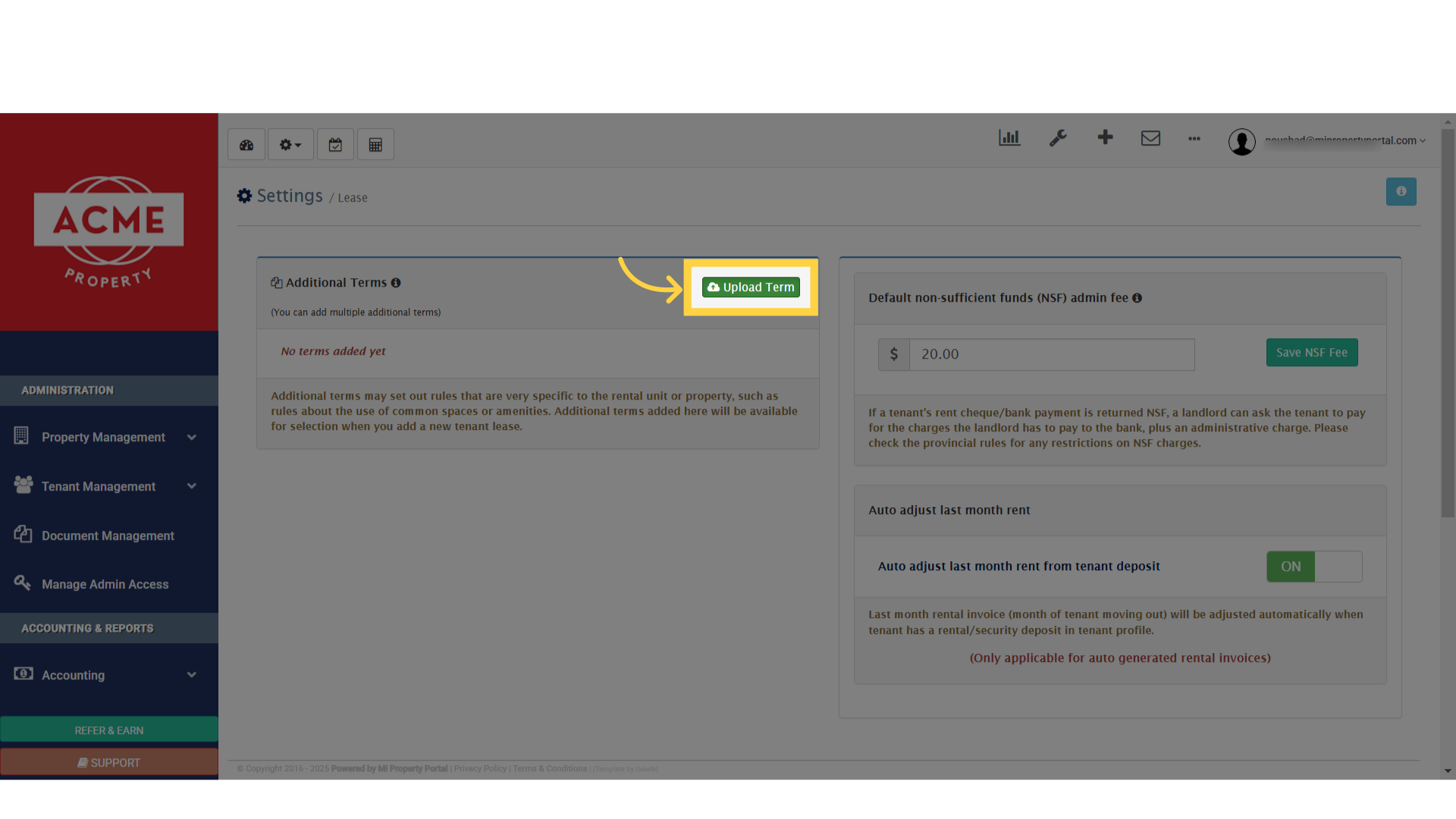Viewport: 1456px width, 819px height.
Task: Click Powered by MI Property Portal link
Action: 389,769
